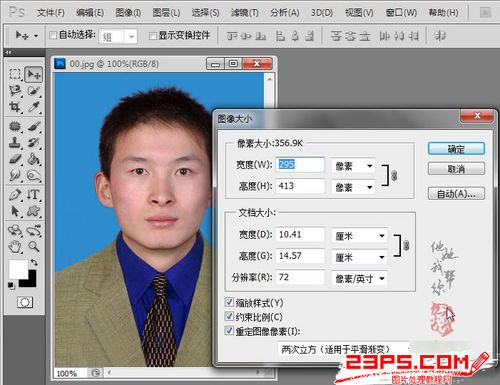The width and height of the screenshot is (500, 385).
Task: Click Distribute Bottom Edges icon
Action: tap(365, 36)
